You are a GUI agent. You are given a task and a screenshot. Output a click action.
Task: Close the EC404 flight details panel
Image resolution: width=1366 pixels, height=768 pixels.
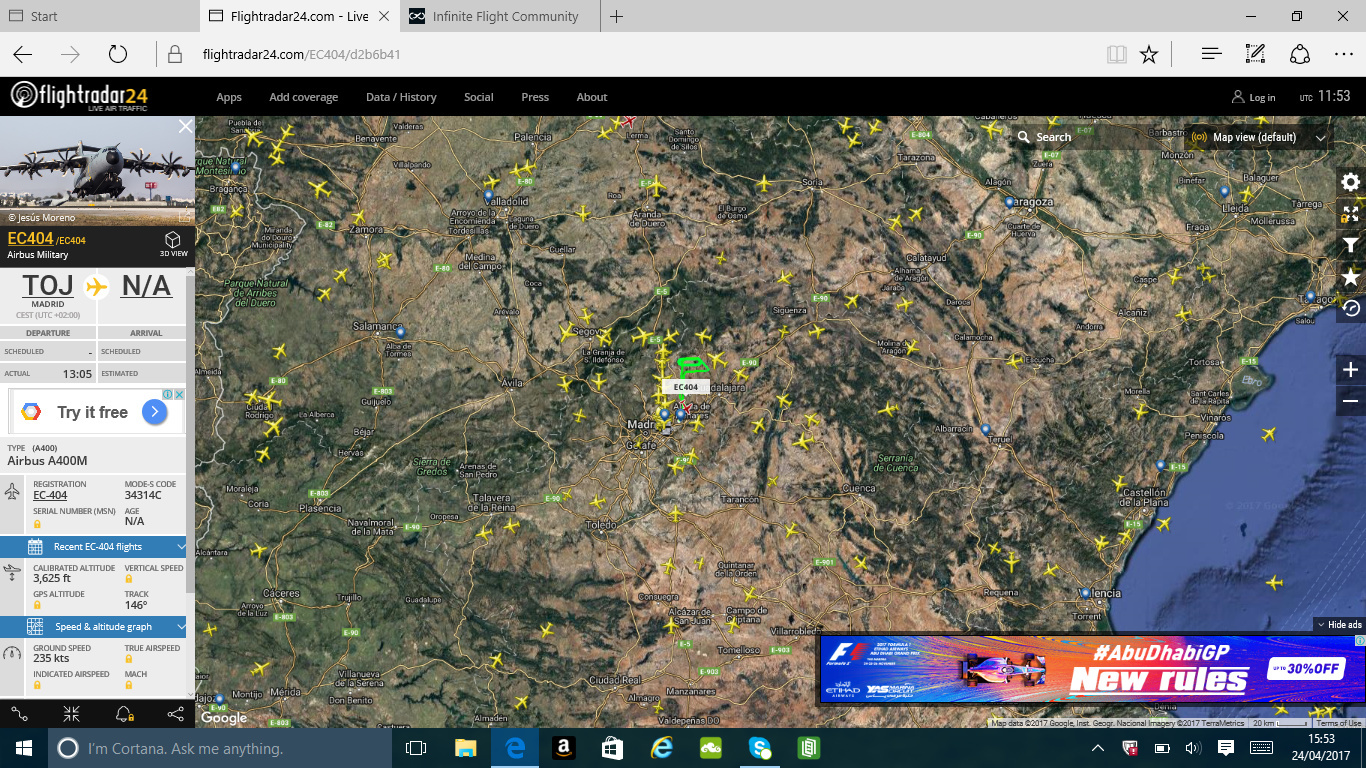(185, 126)
